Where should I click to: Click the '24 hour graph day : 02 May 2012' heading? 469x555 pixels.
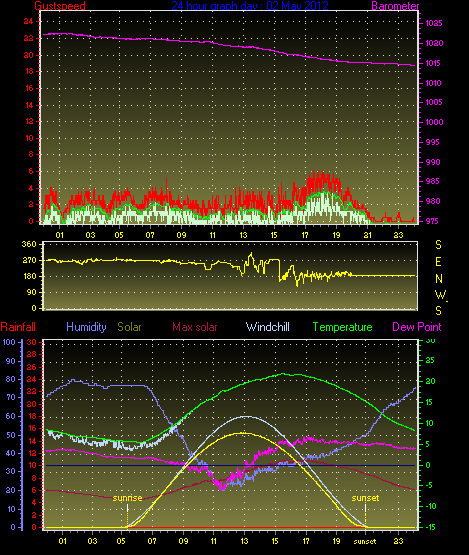click(x=250, y=5)
